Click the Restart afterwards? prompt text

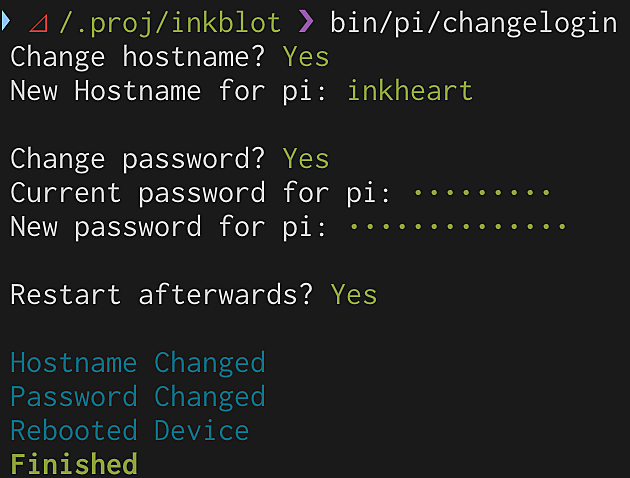[x=162, y=294]
